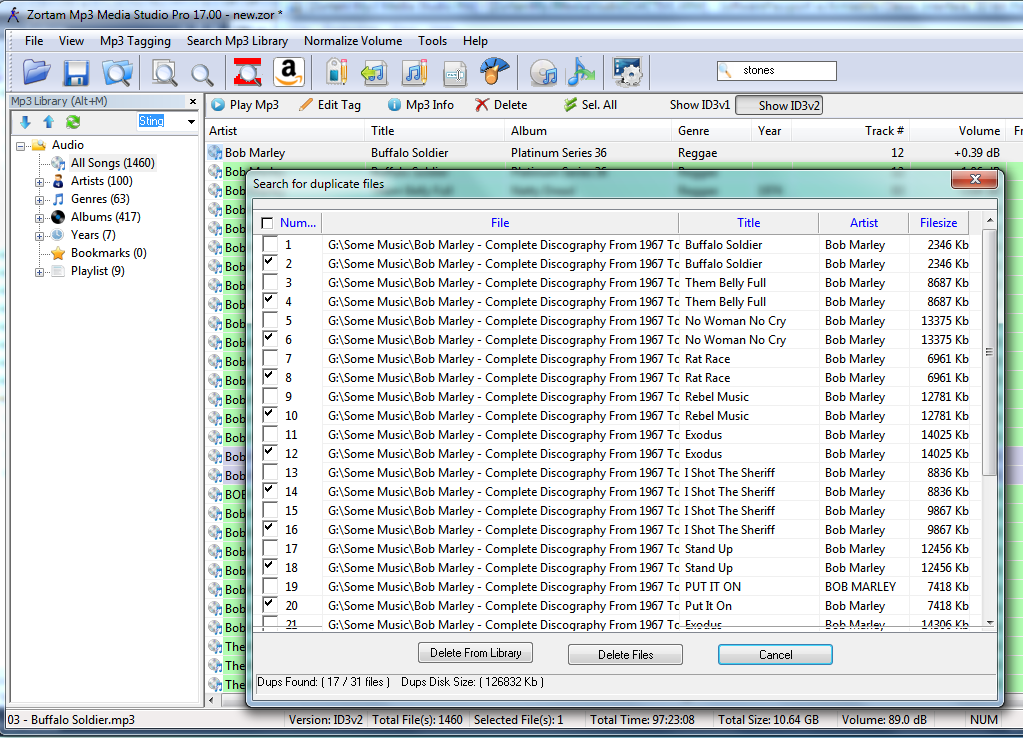Open library with the folder icon
Screen dimensions: 1023x738
click(x=37, y=72)
